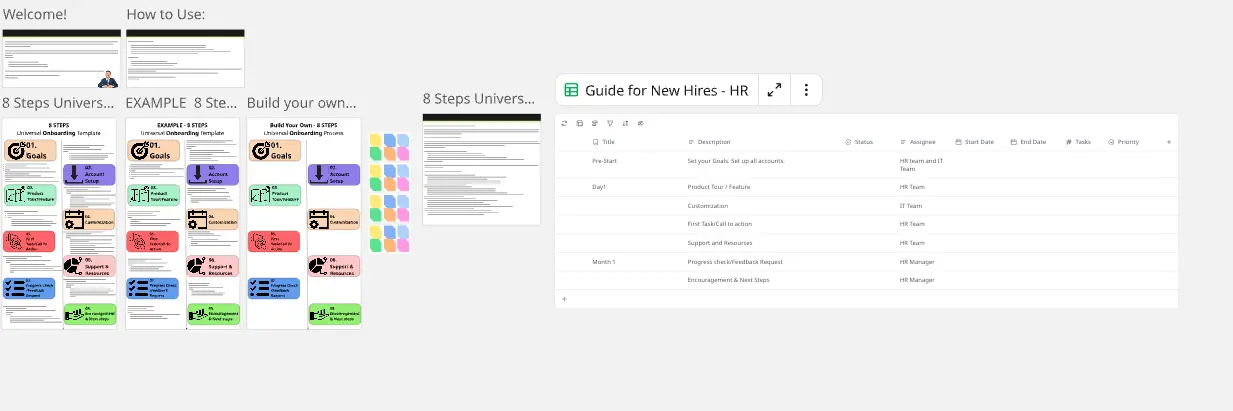Select the How to Use: frame title
This screenshot has height=411, width=1233.
pos(166,14)
